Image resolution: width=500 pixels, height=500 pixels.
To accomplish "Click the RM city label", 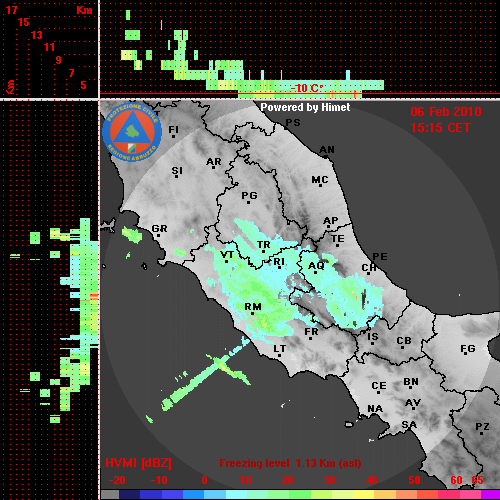I will tap(253, 307).
